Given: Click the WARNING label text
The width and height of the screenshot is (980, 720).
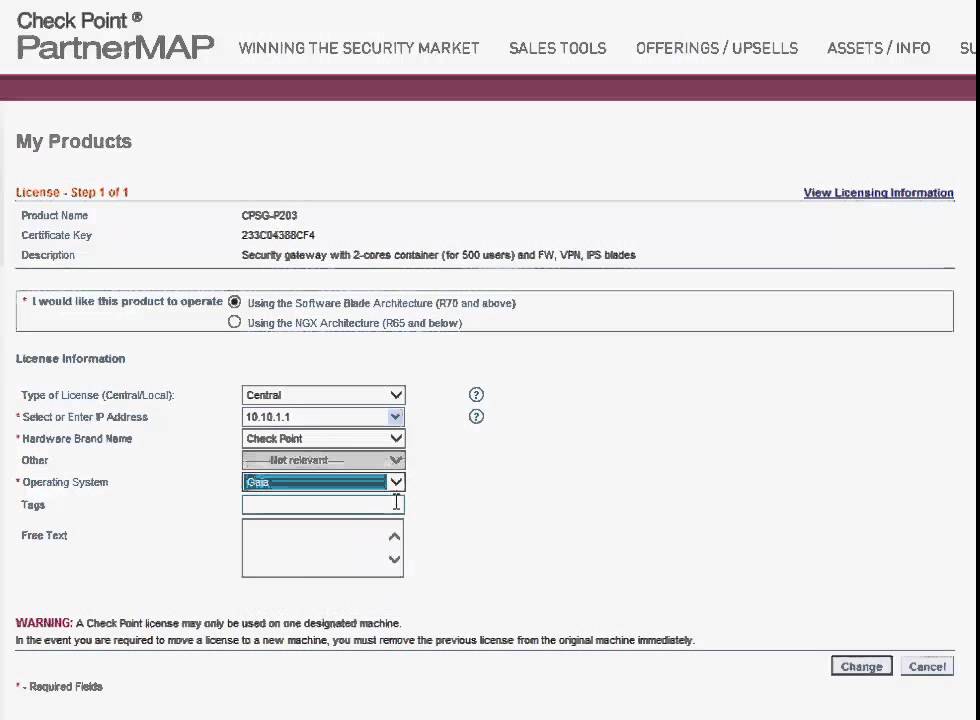Looking at the screenshot, I should point(44,623).
